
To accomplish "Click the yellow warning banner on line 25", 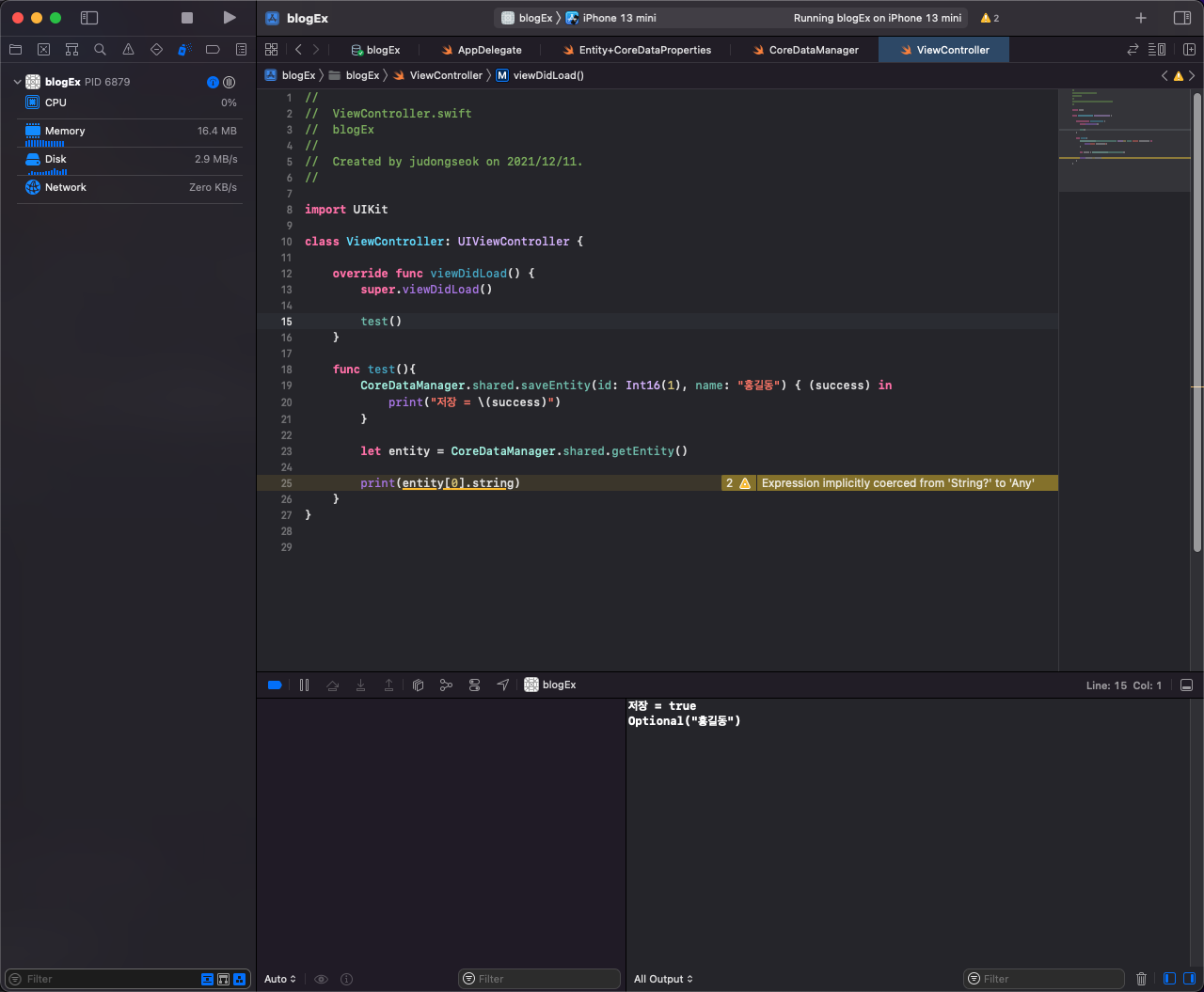I will pos(896,483).
